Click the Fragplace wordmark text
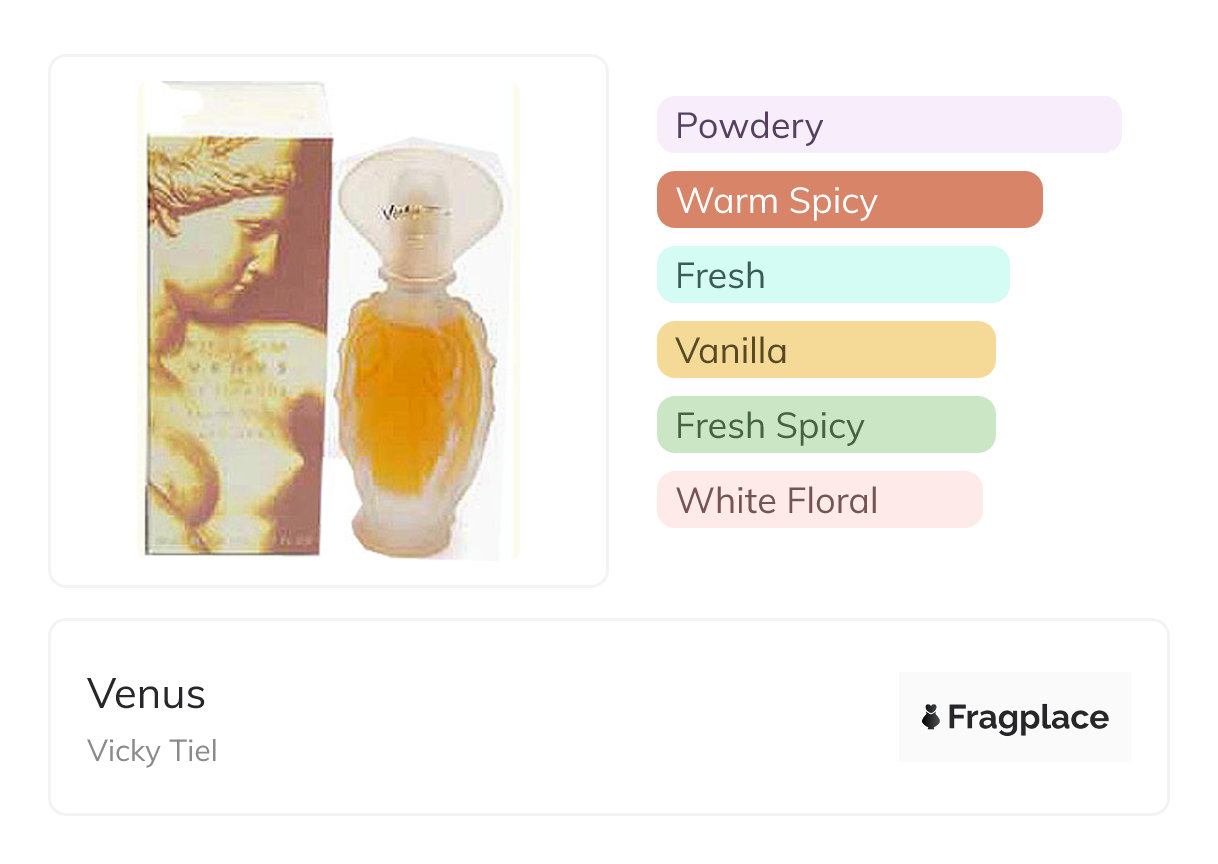The height and width of the screenshot is (864, 1218). (x=1028, y=717)
